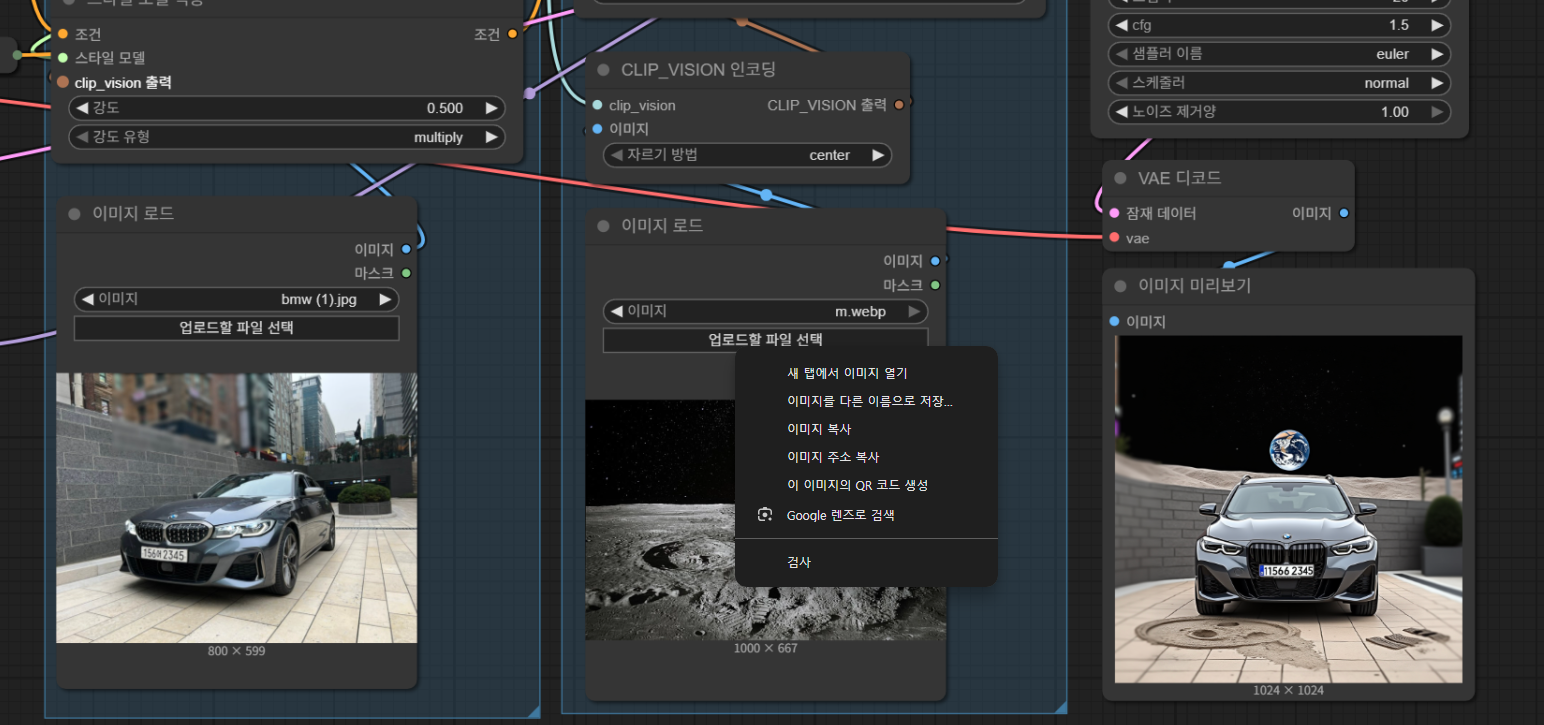1544x725 pixels.
Task: Select previous image before m.webp
Action: click(x=618, y=311)
